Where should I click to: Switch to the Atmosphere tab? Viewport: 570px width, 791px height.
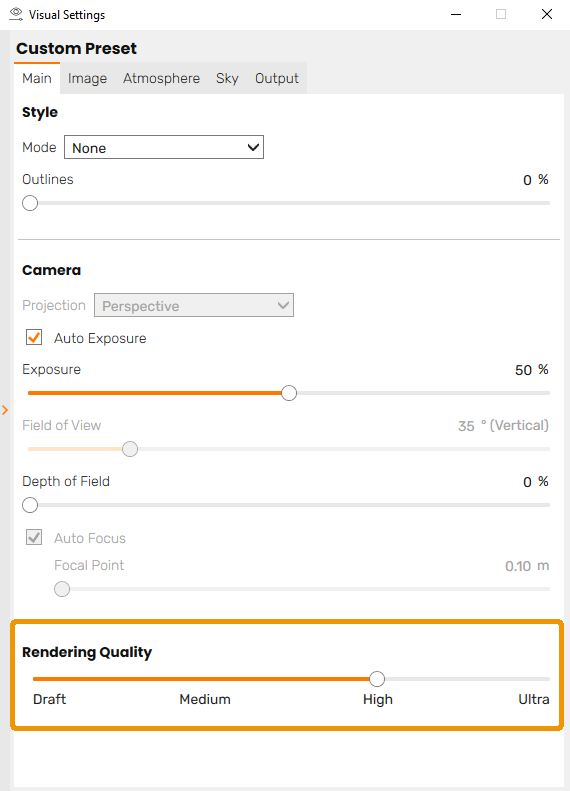pos(161,79)
